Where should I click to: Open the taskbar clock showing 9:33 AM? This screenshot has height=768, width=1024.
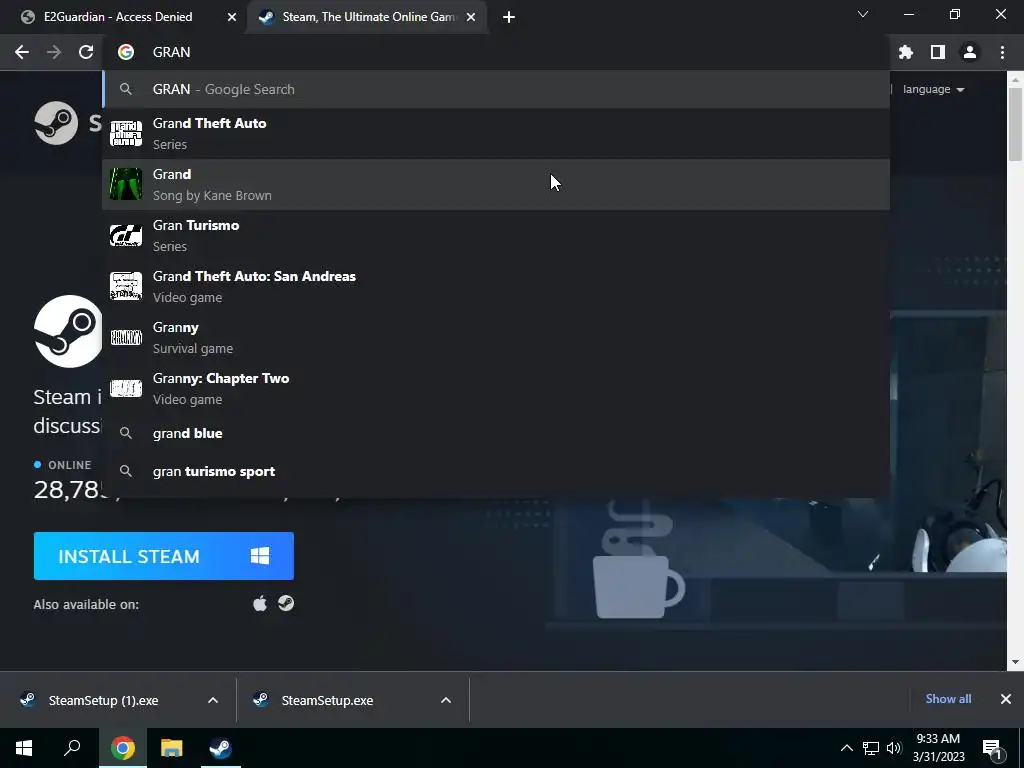(x=938, y=748)
